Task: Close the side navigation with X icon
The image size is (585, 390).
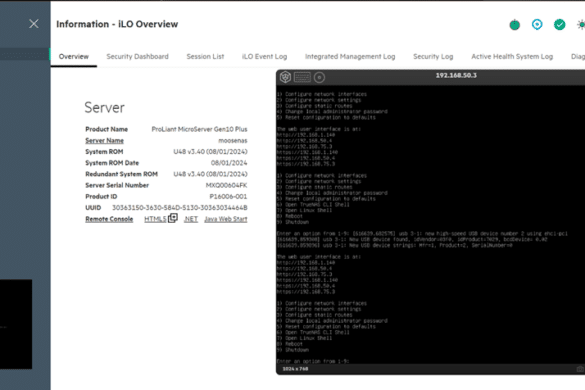Action: click(34, 24)
